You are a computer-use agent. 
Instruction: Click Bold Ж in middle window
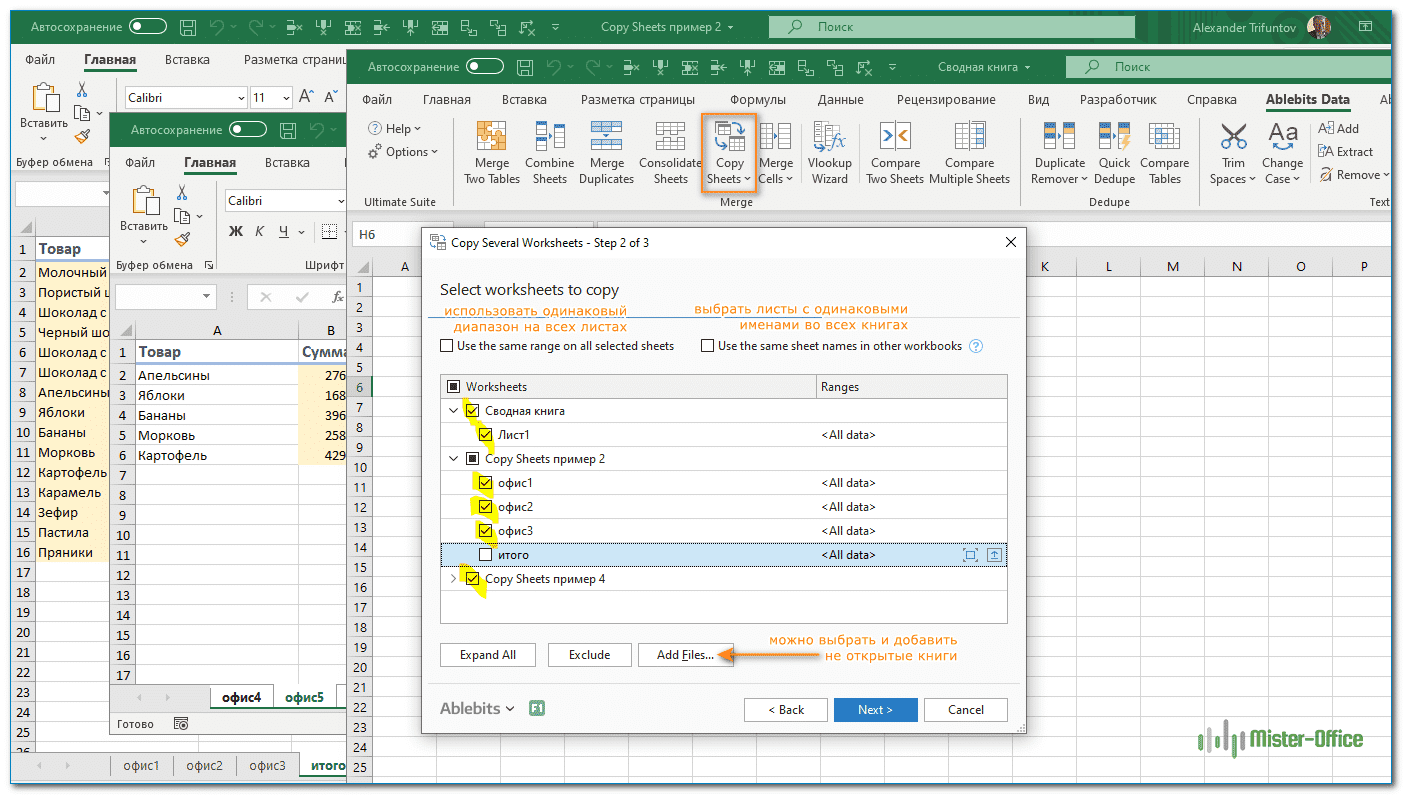(x=236, y=232)
